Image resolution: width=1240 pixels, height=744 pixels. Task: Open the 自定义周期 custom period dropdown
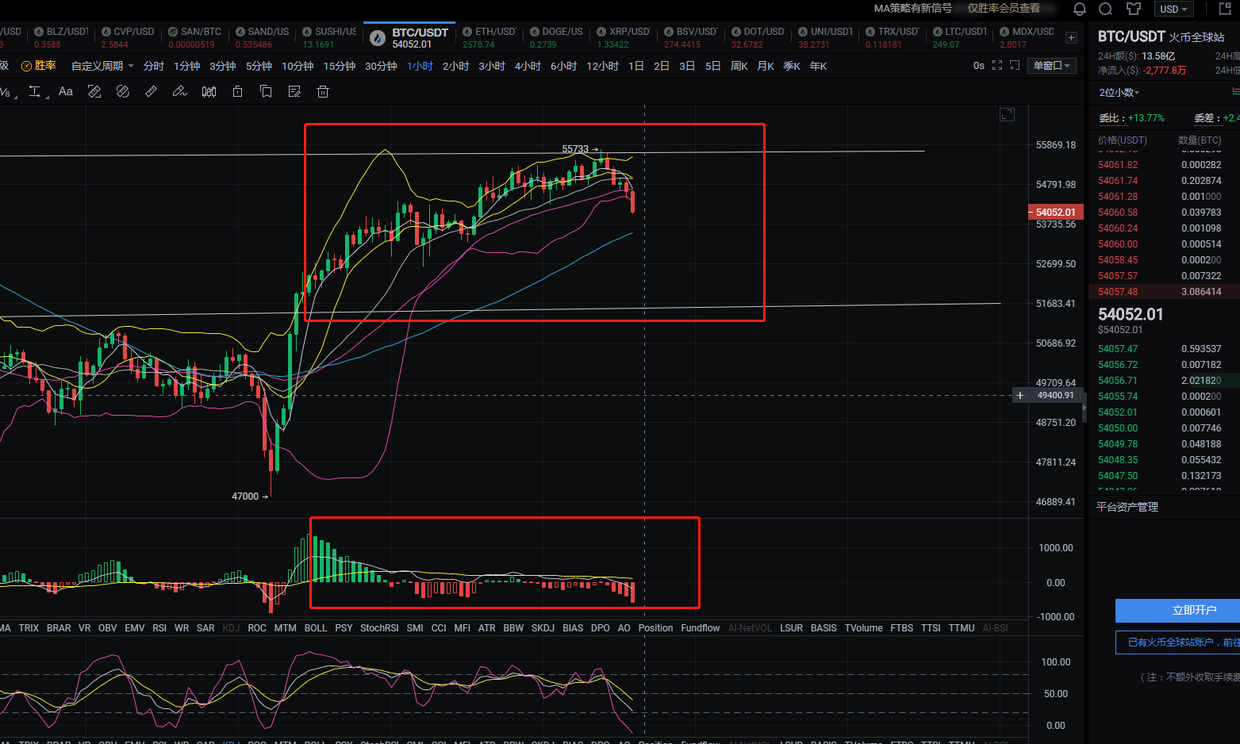click(x=102, y=66)
